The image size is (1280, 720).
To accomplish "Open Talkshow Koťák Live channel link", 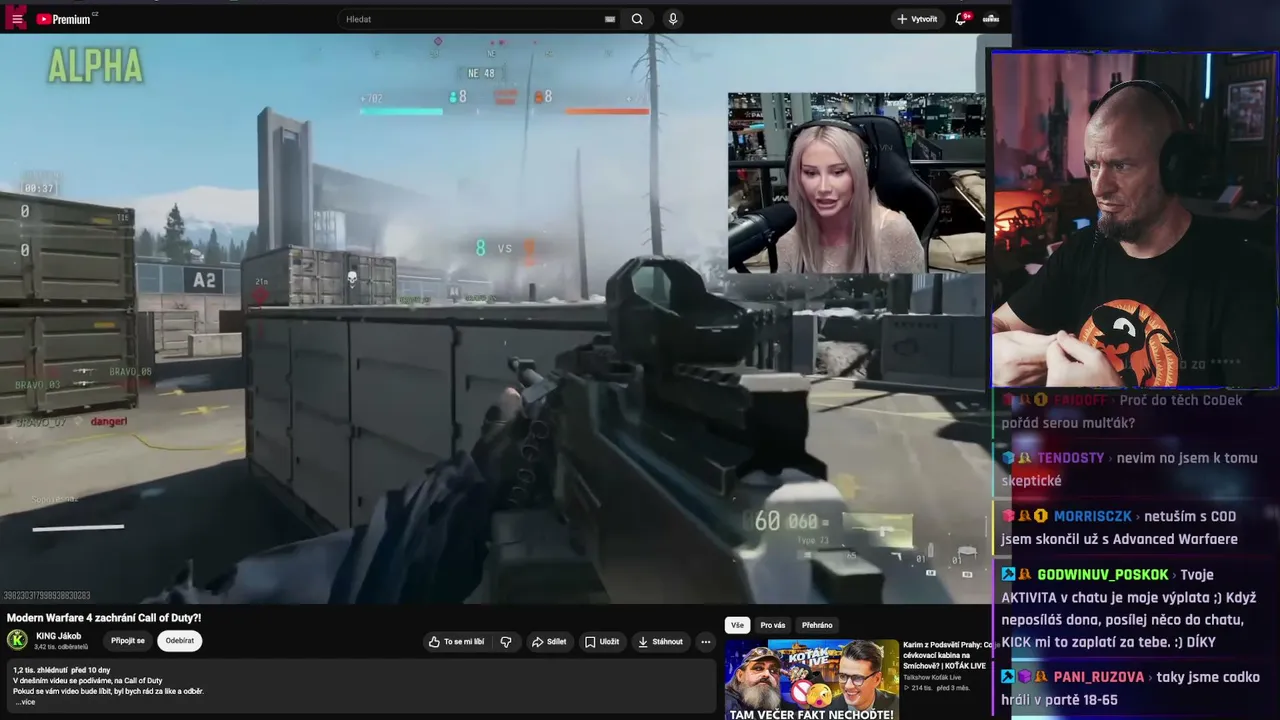I will (932, 677).
